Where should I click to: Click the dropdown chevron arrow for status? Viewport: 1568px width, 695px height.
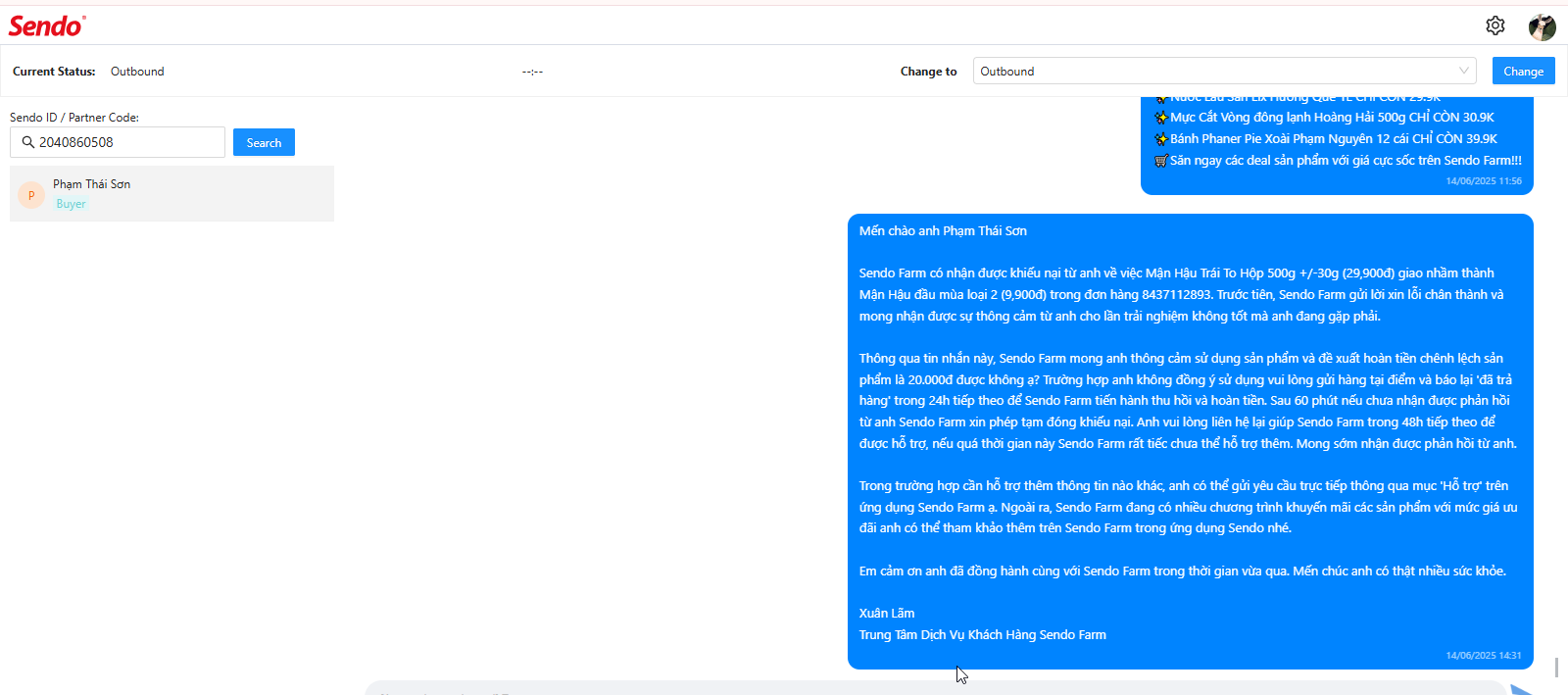(x=1463, y=71)
